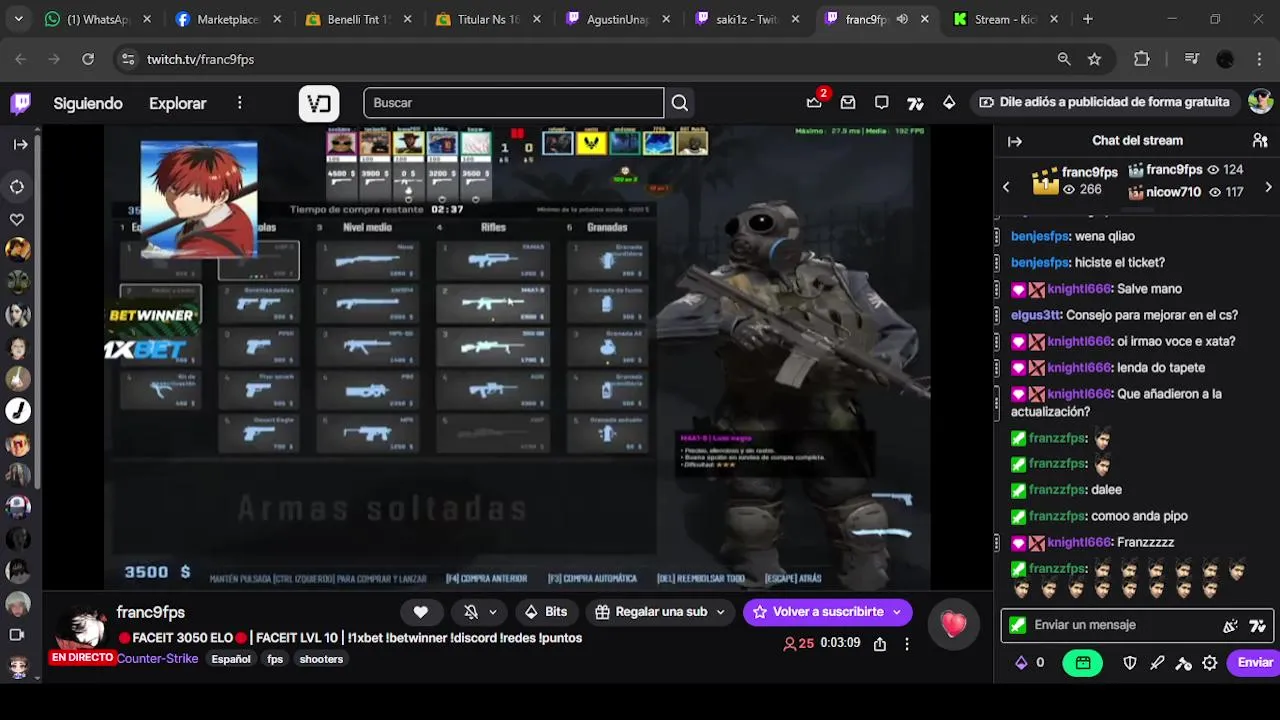Screen dimensions: 1280x720
Task: Click the Bits button
Action: point(546,612)
